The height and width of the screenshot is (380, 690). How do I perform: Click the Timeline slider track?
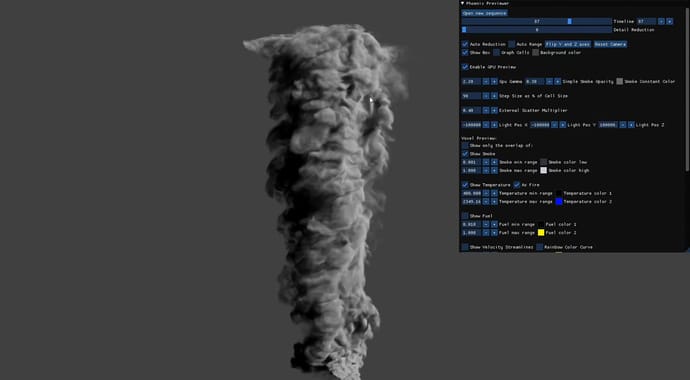537,21
